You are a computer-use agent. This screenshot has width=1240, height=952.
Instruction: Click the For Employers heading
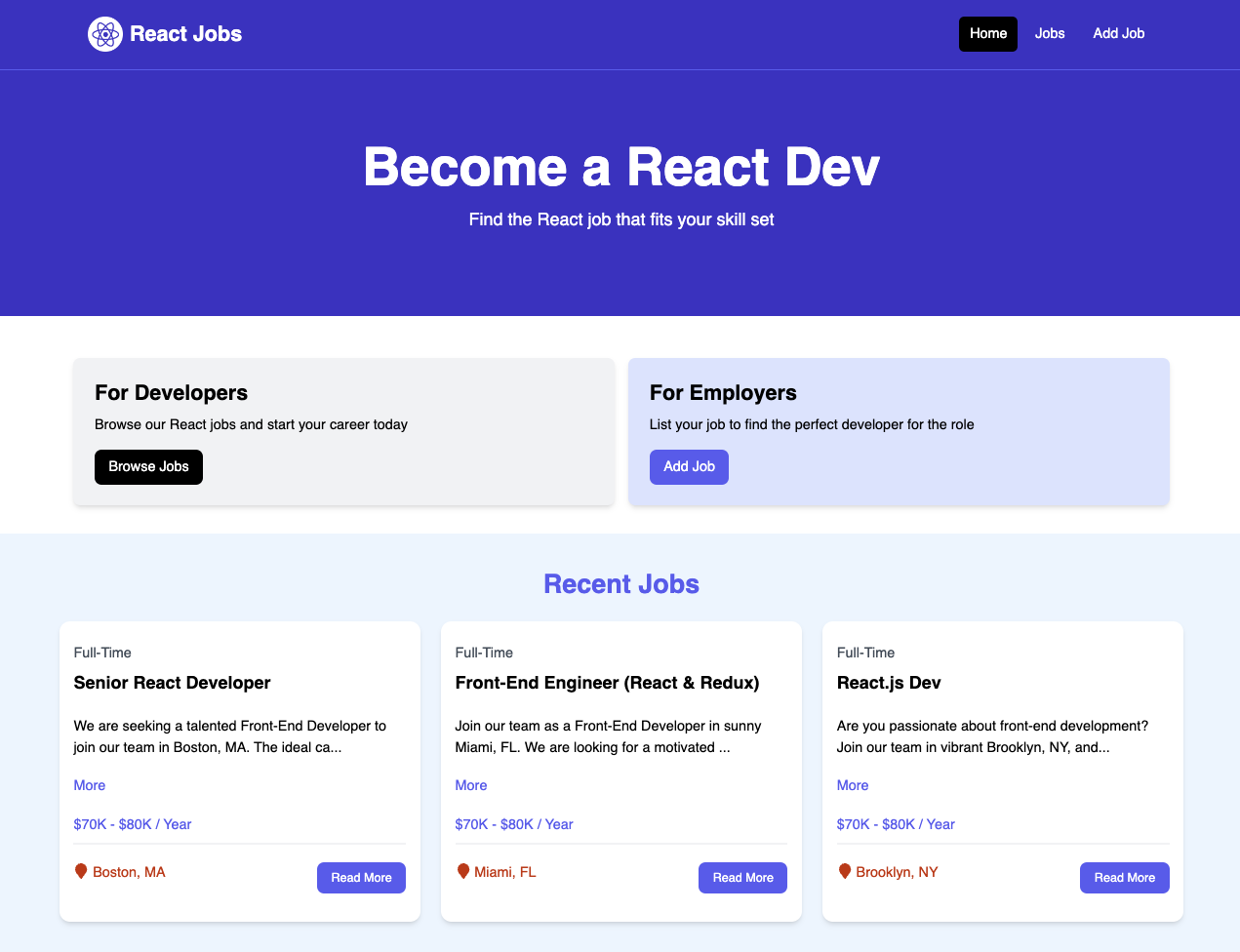723,393
